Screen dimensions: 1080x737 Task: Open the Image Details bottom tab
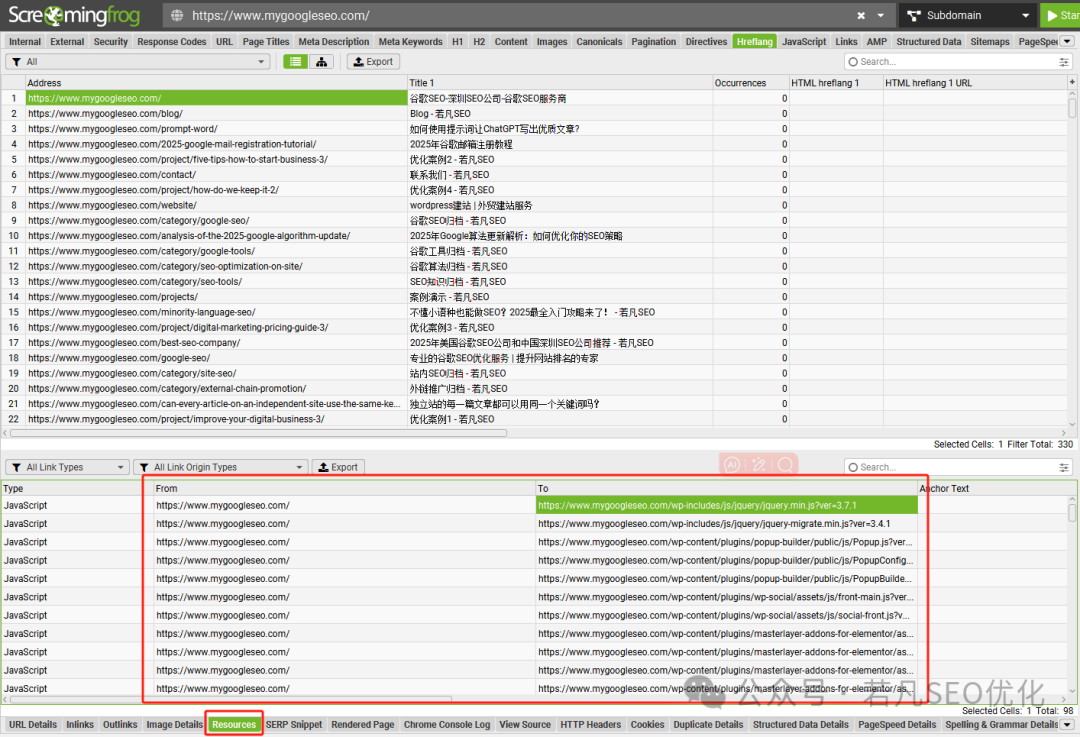[174, 725]
